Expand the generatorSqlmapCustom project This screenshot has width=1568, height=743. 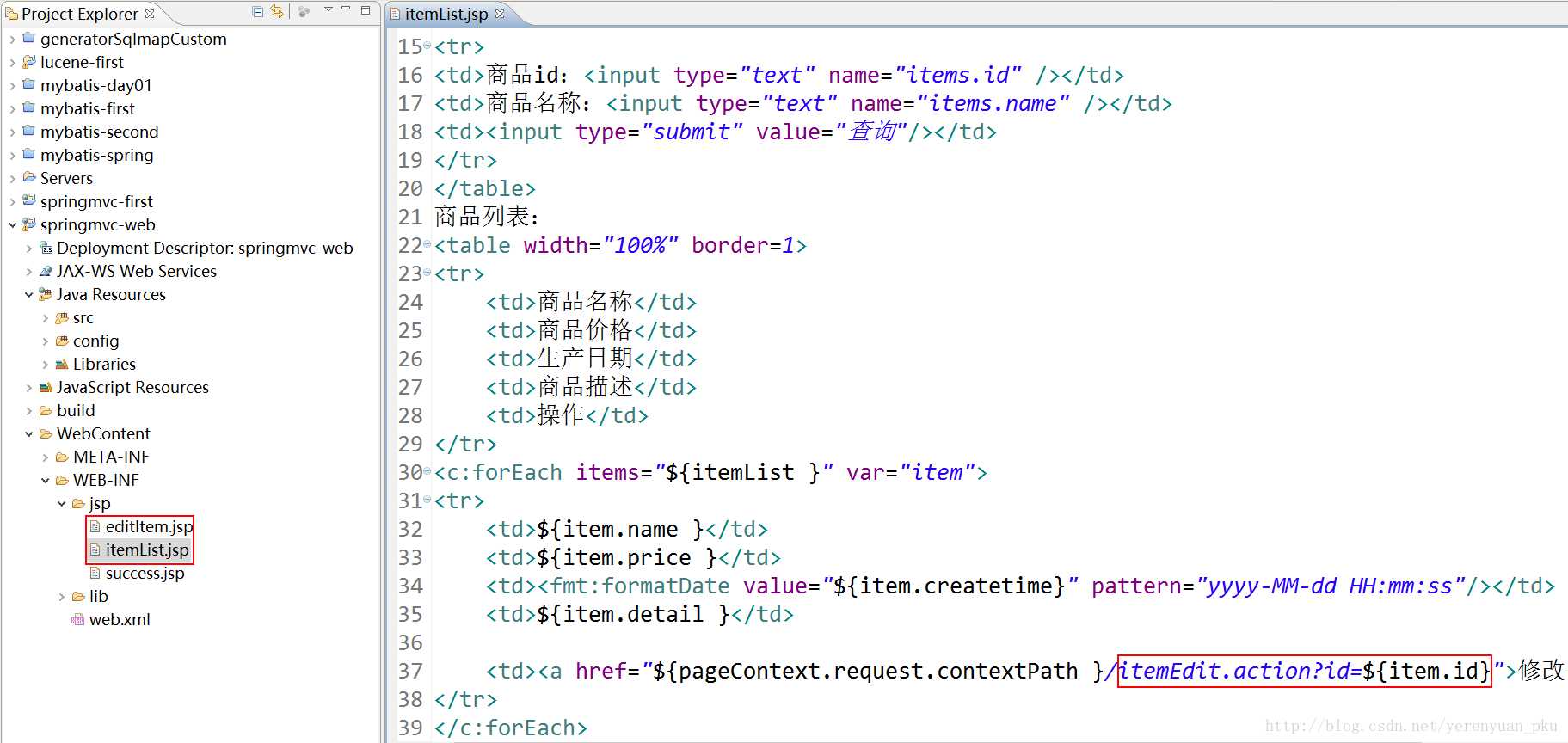coord(12,40)
